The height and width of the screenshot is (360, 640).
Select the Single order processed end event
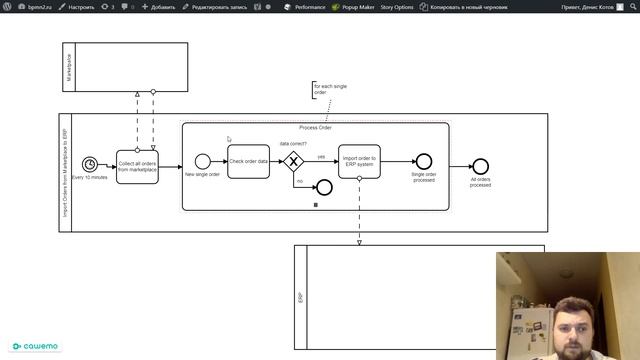pos(424,162)
